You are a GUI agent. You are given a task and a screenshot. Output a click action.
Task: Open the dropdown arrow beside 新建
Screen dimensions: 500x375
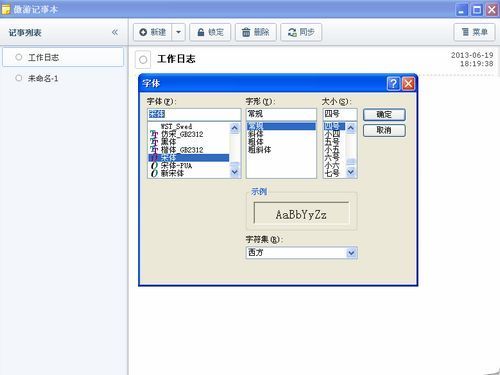[x=178, y=32]
